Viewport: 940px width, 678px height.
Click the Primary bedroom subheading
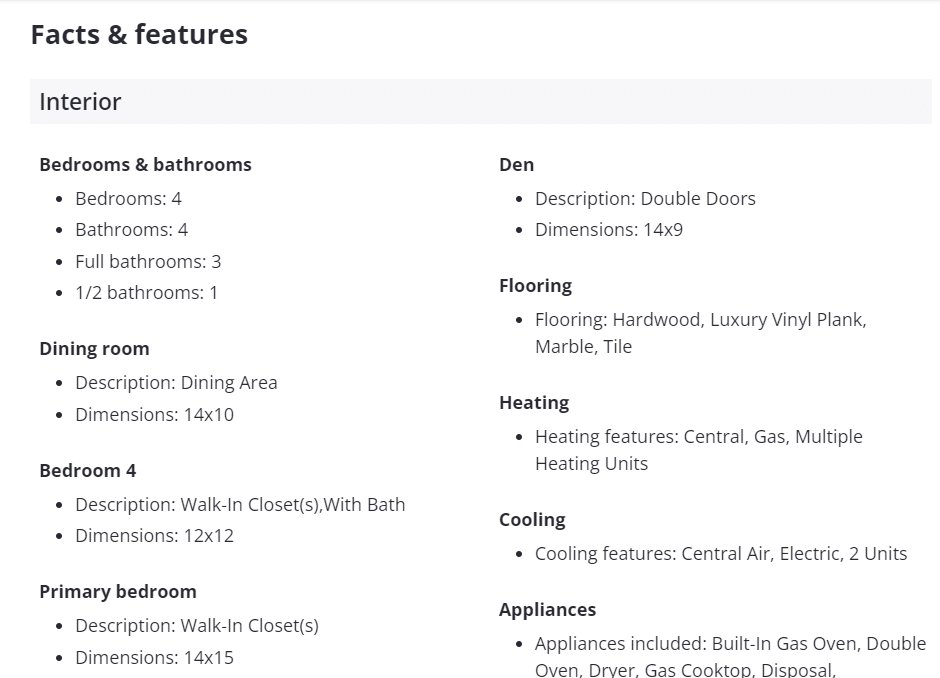pyautogui.click(x=118, y=592)
